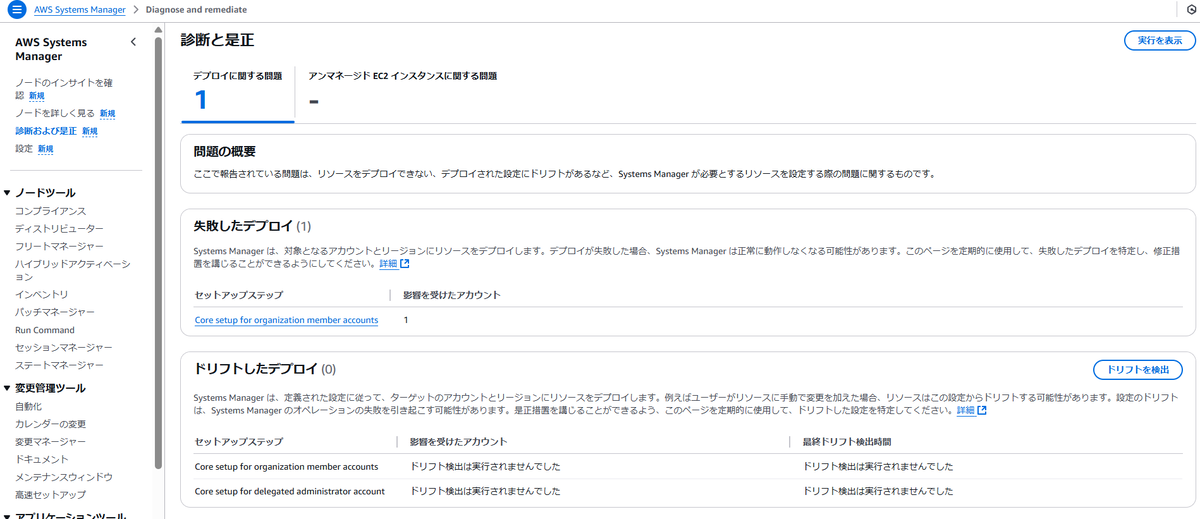Open ハイブリッドアクティベーション in sidebar
Screen dimensions: 1200x519
[73, 271]
